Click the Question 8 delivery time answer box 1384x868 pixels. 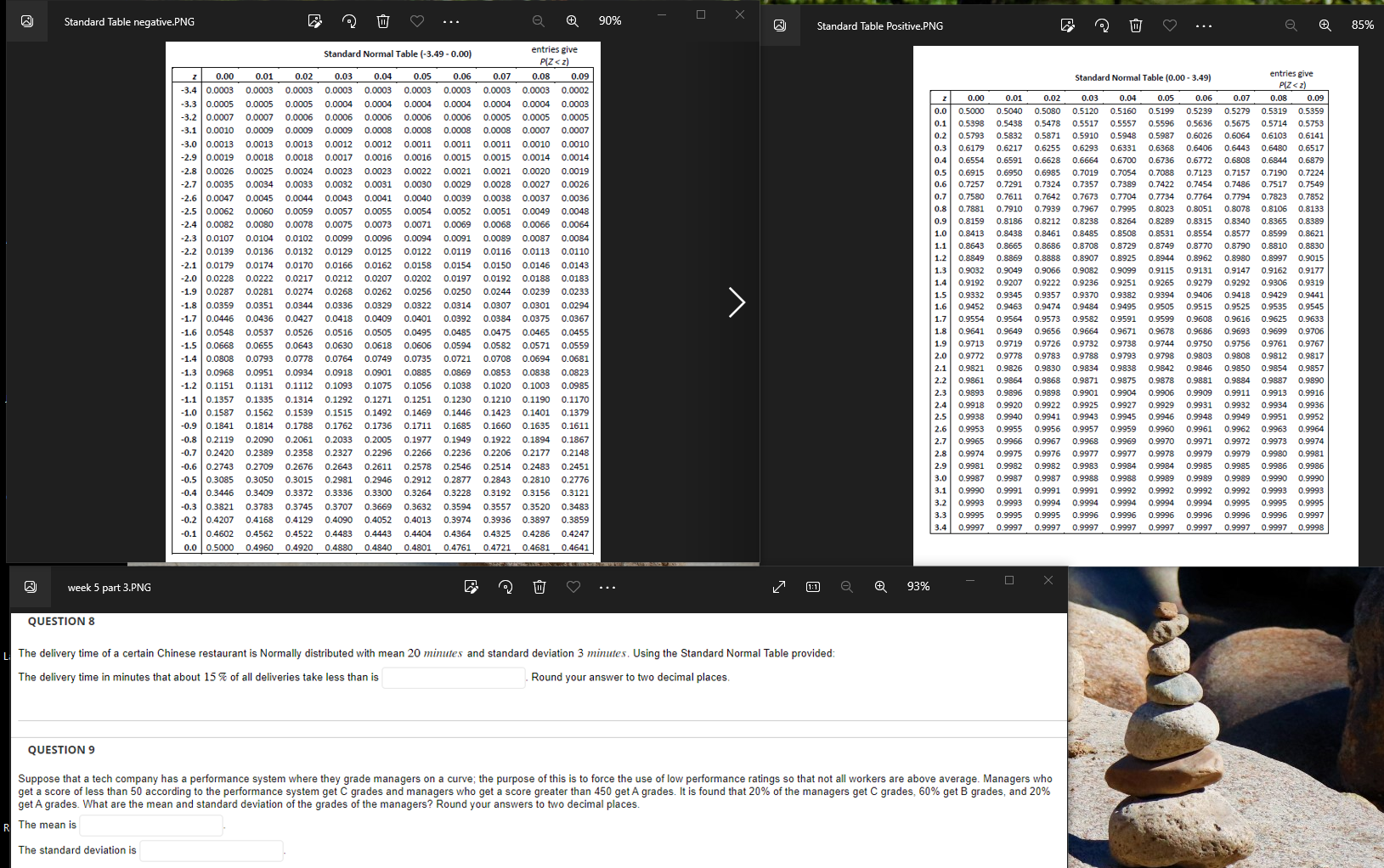point(454,677)
